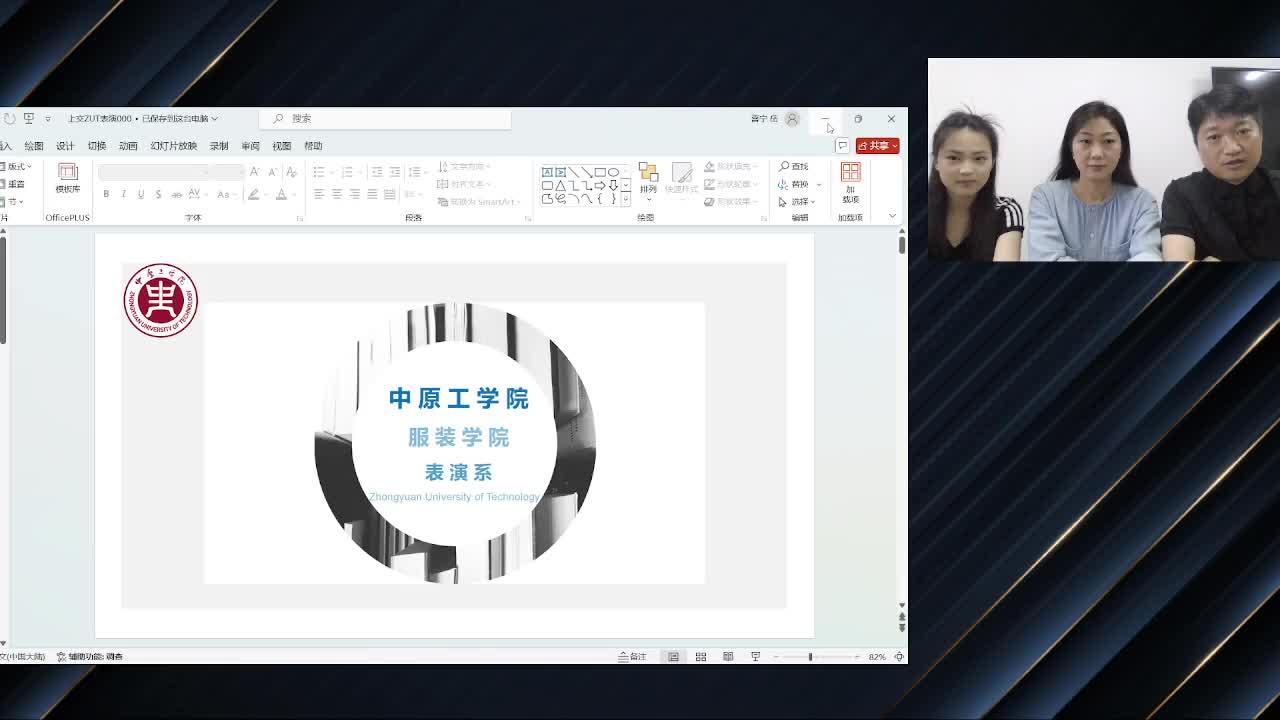Select the oval shape in gallery
1280x720 pixels.
click(613, 172)
